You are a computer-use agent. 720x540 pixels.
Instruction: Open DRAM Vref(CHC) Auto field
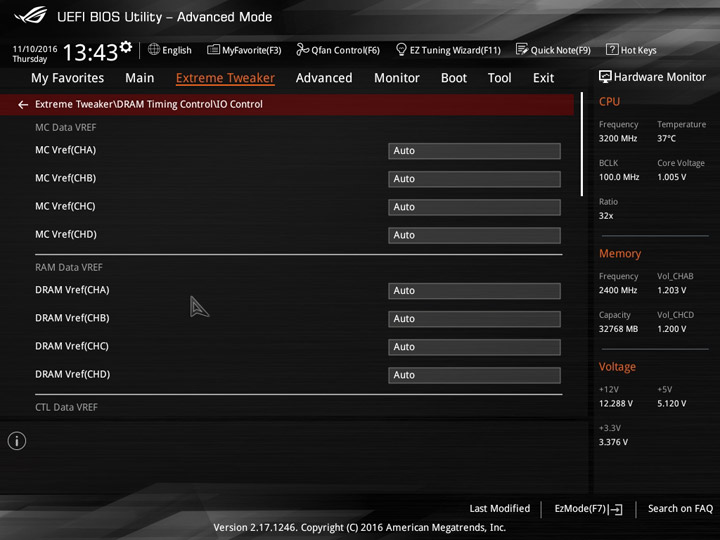474,347
